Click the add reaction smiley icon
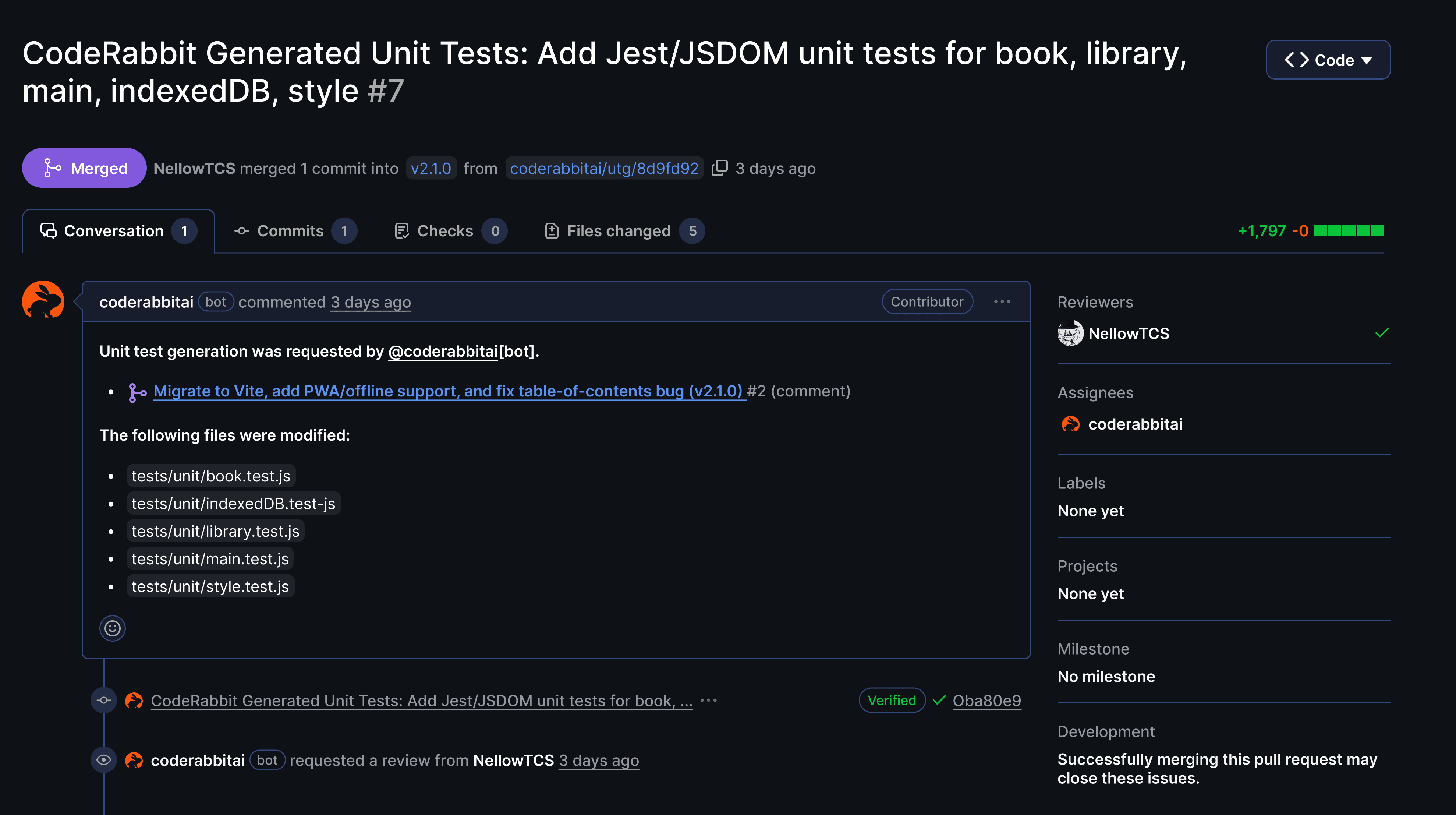 point(113,628)
